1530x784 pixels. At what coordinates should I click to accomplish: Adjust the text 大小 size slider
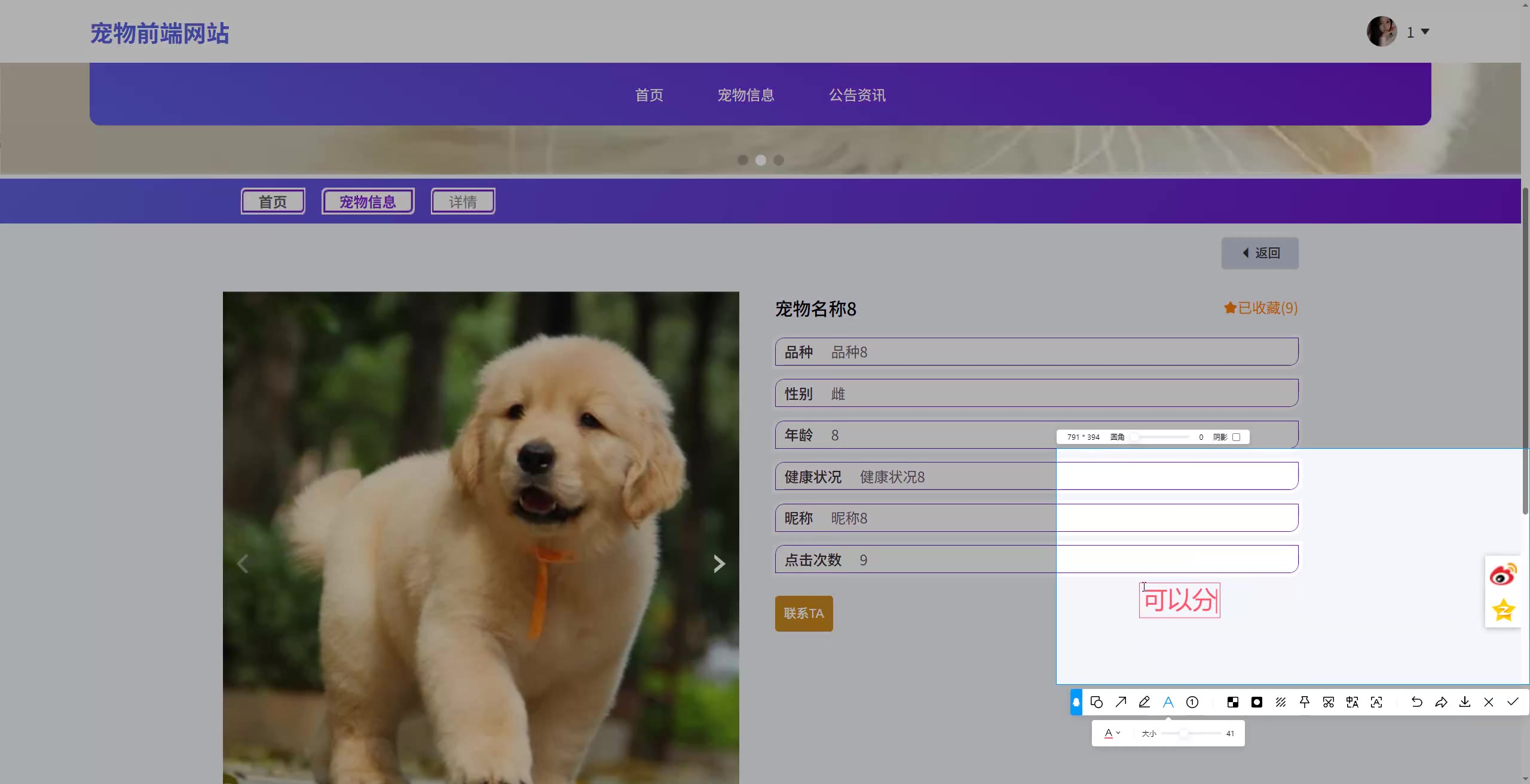tap(1183, 733)
